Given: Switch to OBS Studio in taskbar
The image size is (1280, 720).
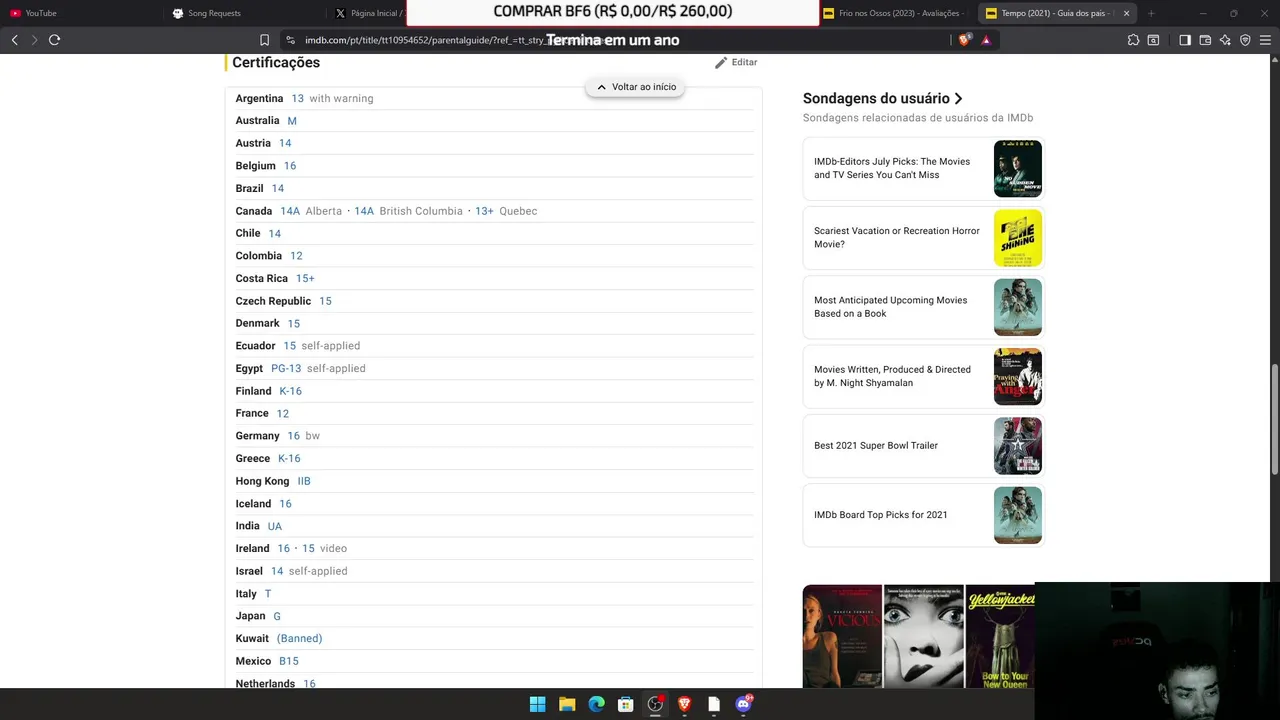Looking at the screenshot, I should (x=655, y=704).
